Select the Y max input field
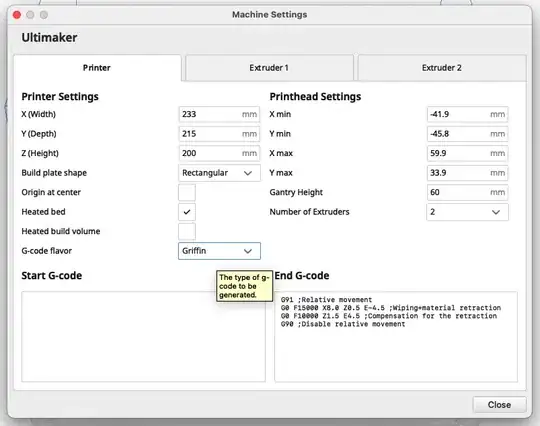Image resolution: width=540 pixels, height=426 pixels. (x=467, y=173)
